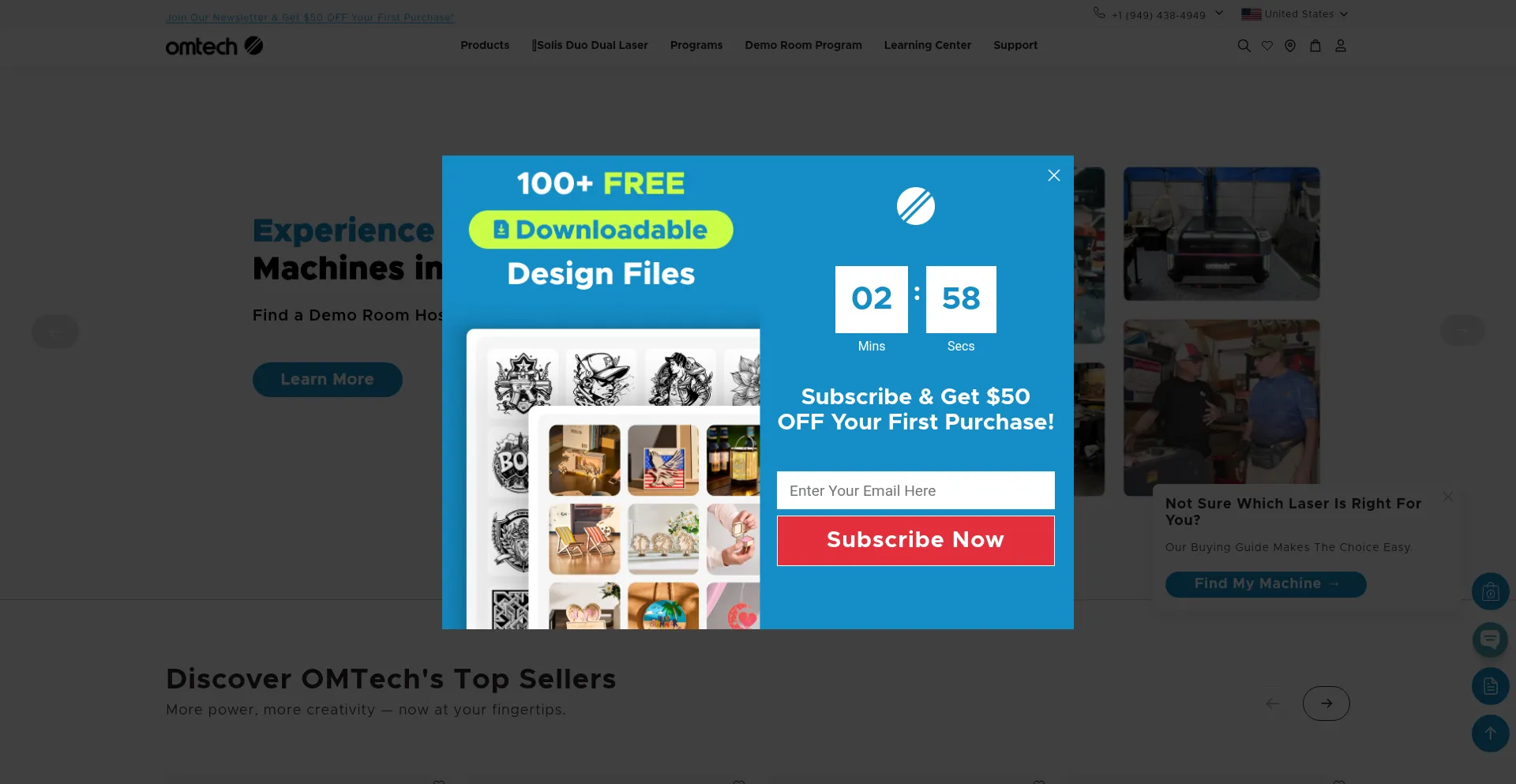Open the Learning Center menu
This screenshot has height=784, width=1516.
coord(928,45)
